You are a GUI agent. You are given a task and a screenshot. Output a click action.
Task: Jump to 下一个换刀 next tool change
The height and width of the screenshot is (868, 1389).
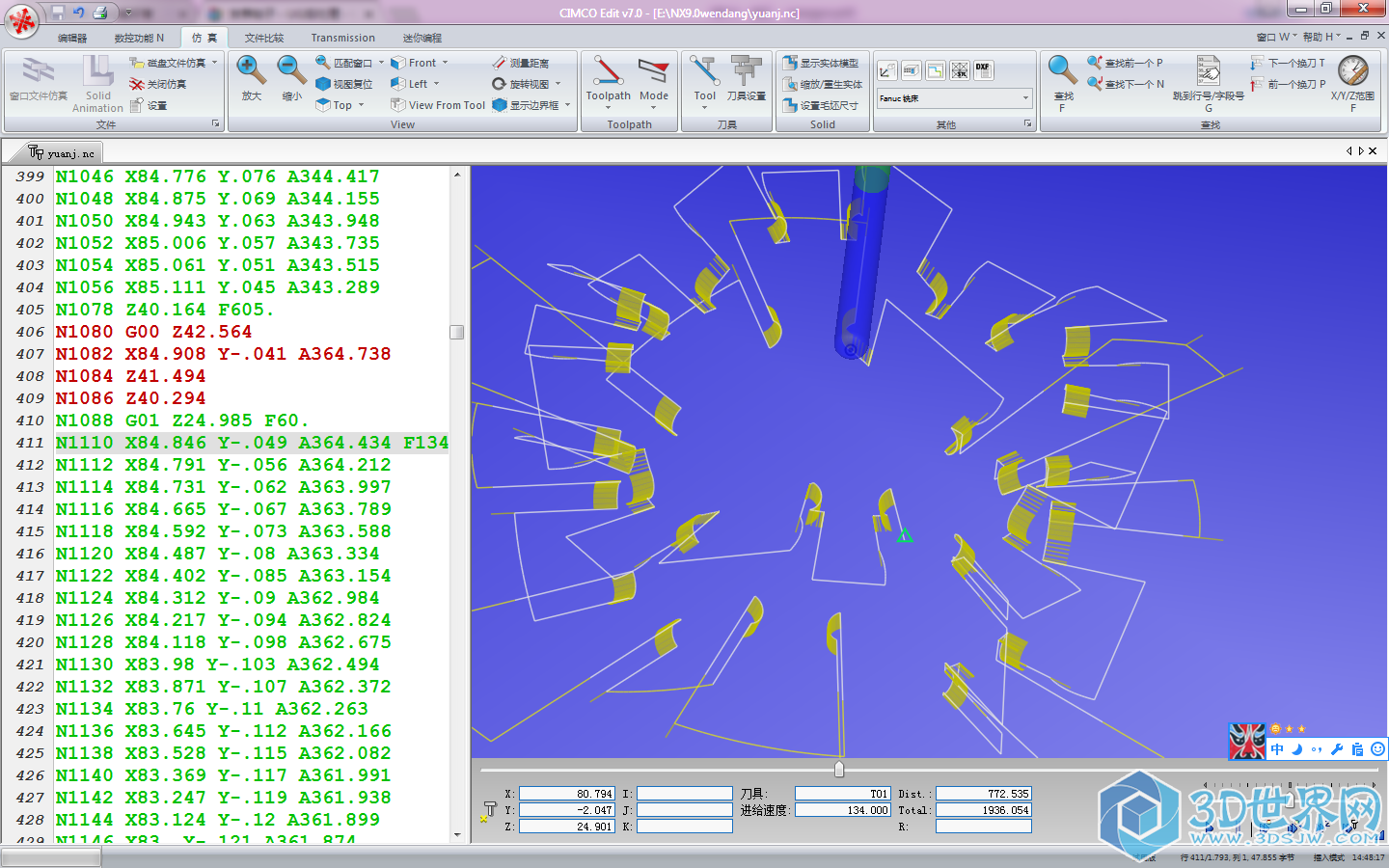point(1288,63)
